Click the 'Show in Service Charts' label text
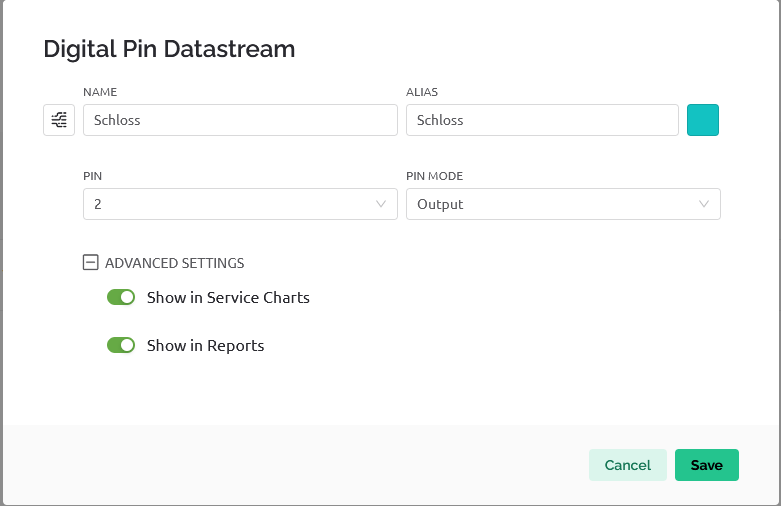This screenshot has height=506, width=781. pyautogui.click(x=228, y=297)
